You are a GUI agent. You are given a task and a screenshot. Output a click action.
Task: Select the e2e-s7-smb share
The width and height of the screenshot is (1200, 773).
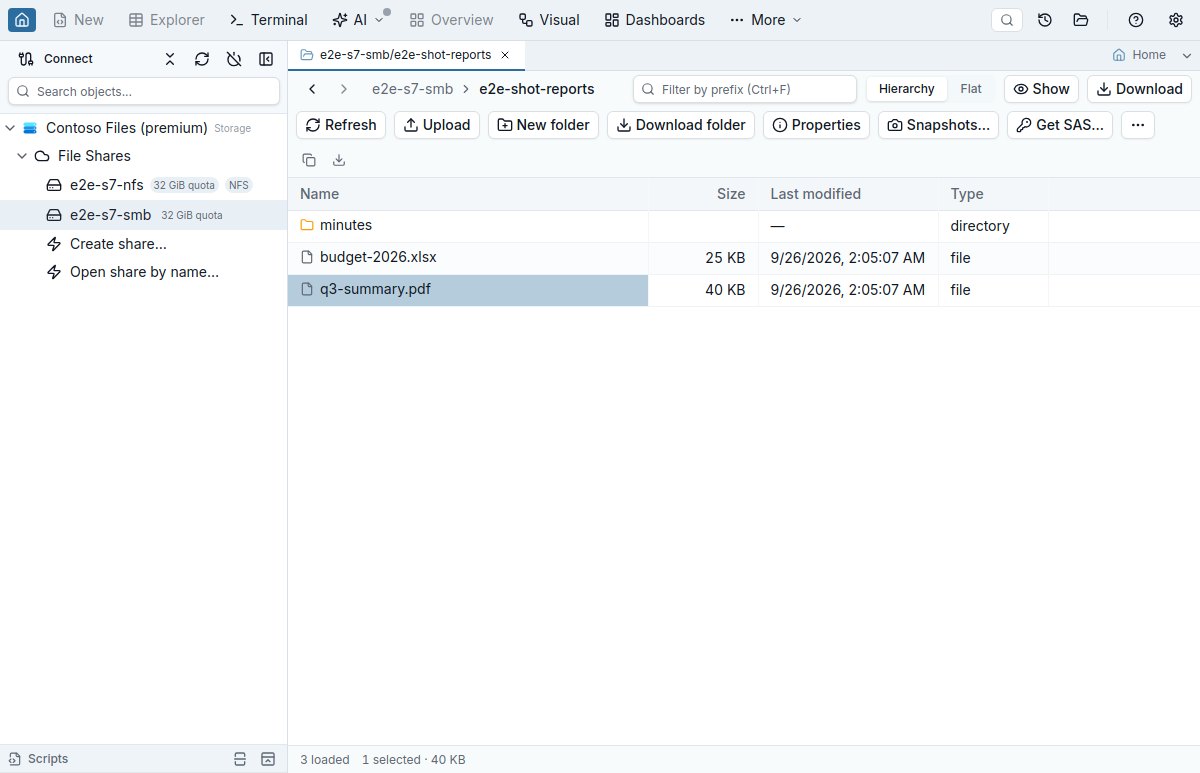pos(144,215)
